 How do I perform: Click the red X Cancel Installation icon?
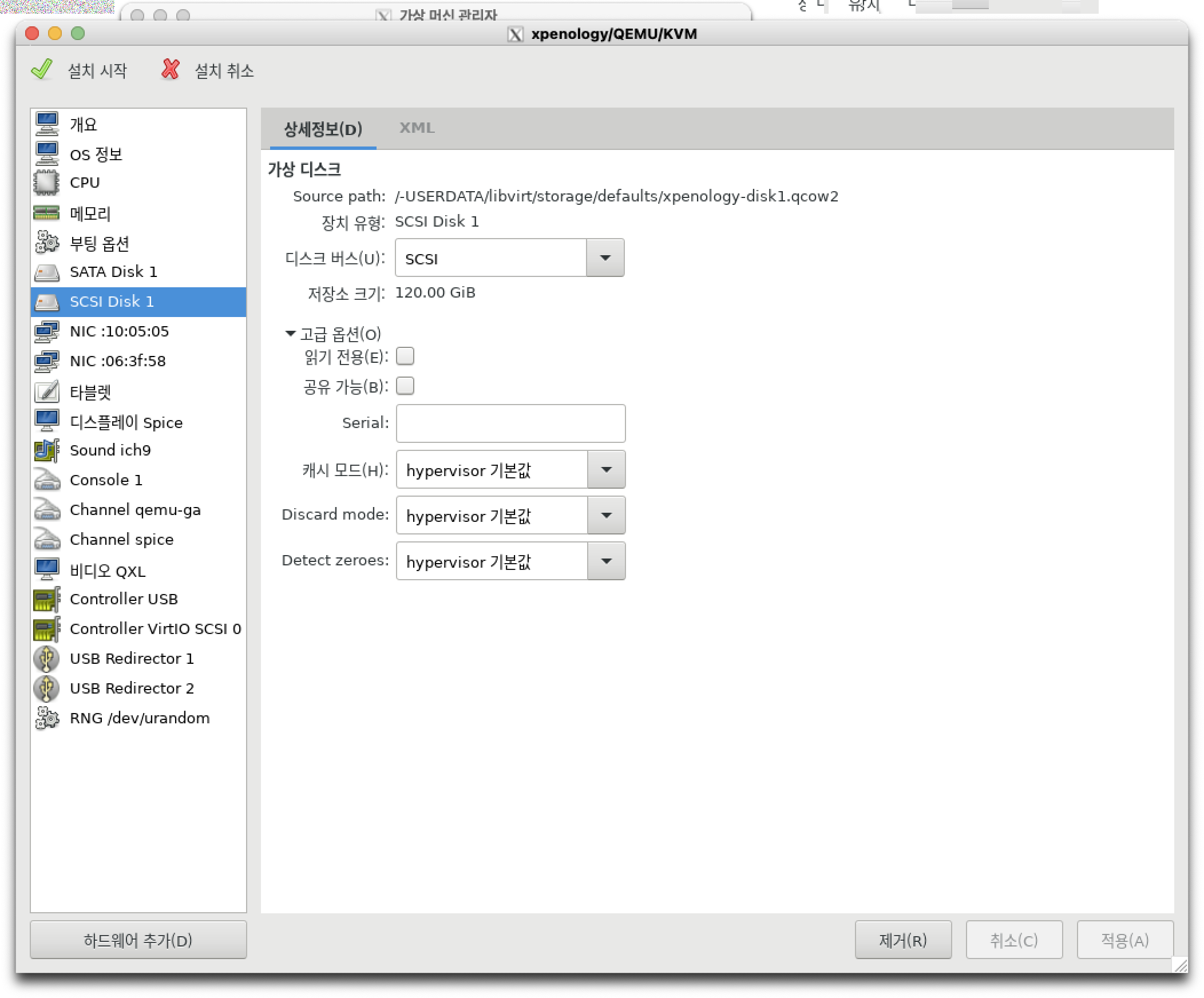pos(170,69)
